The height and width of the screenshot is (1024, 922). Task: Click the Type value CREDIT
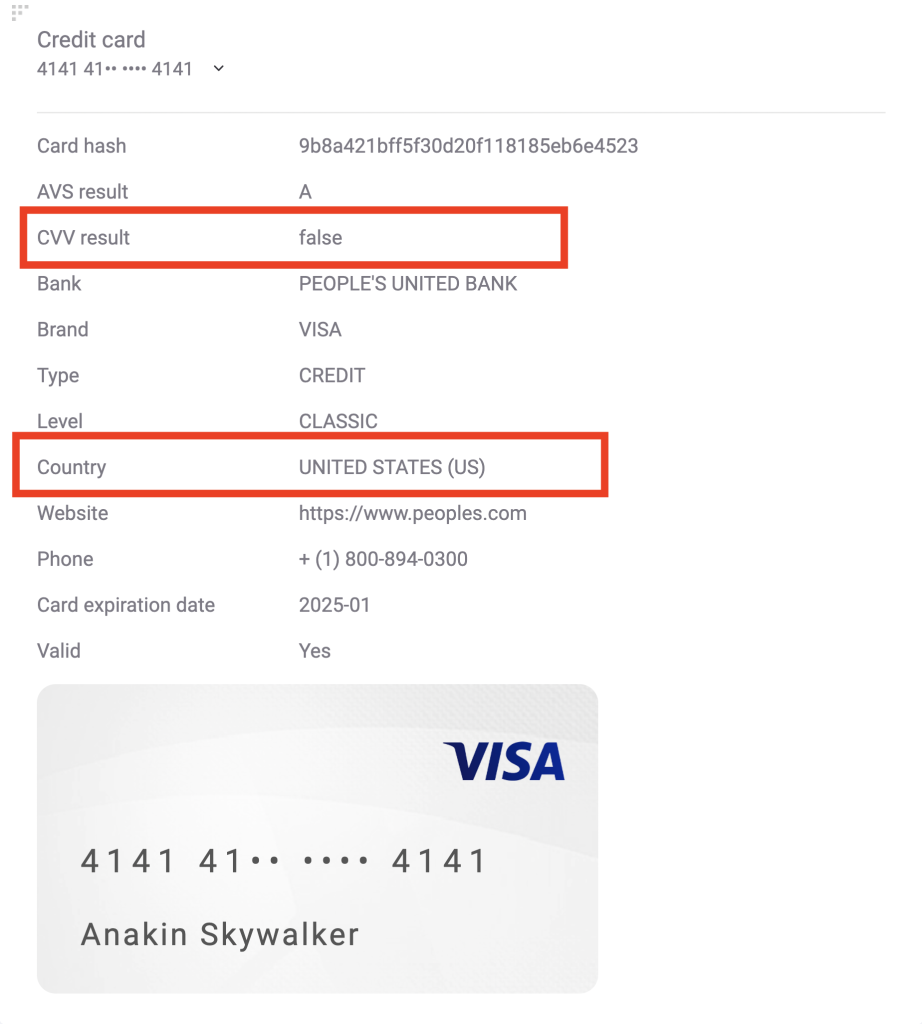332,376
